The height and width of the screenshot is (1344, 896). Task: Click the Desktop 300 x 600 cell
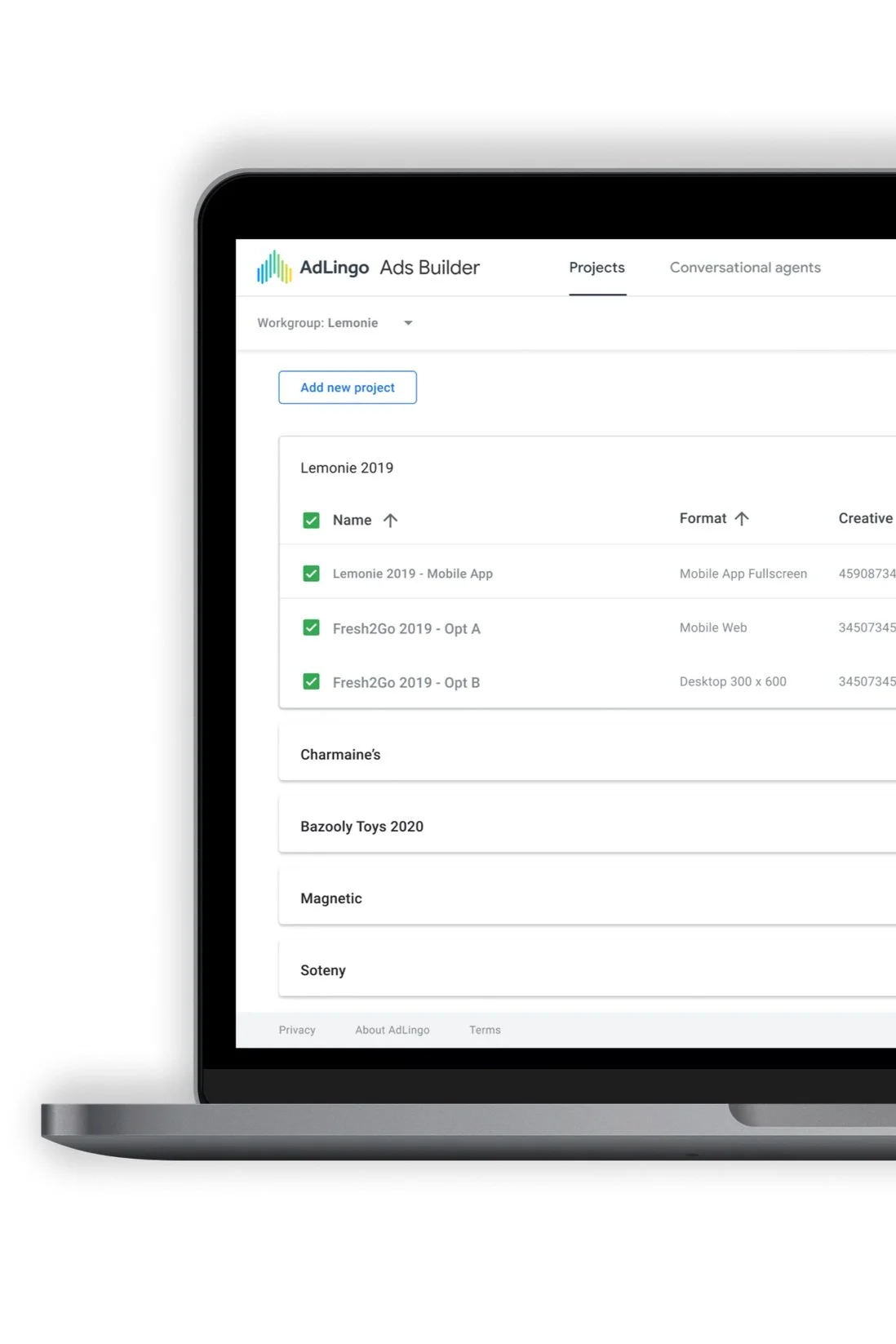point(733,681)
